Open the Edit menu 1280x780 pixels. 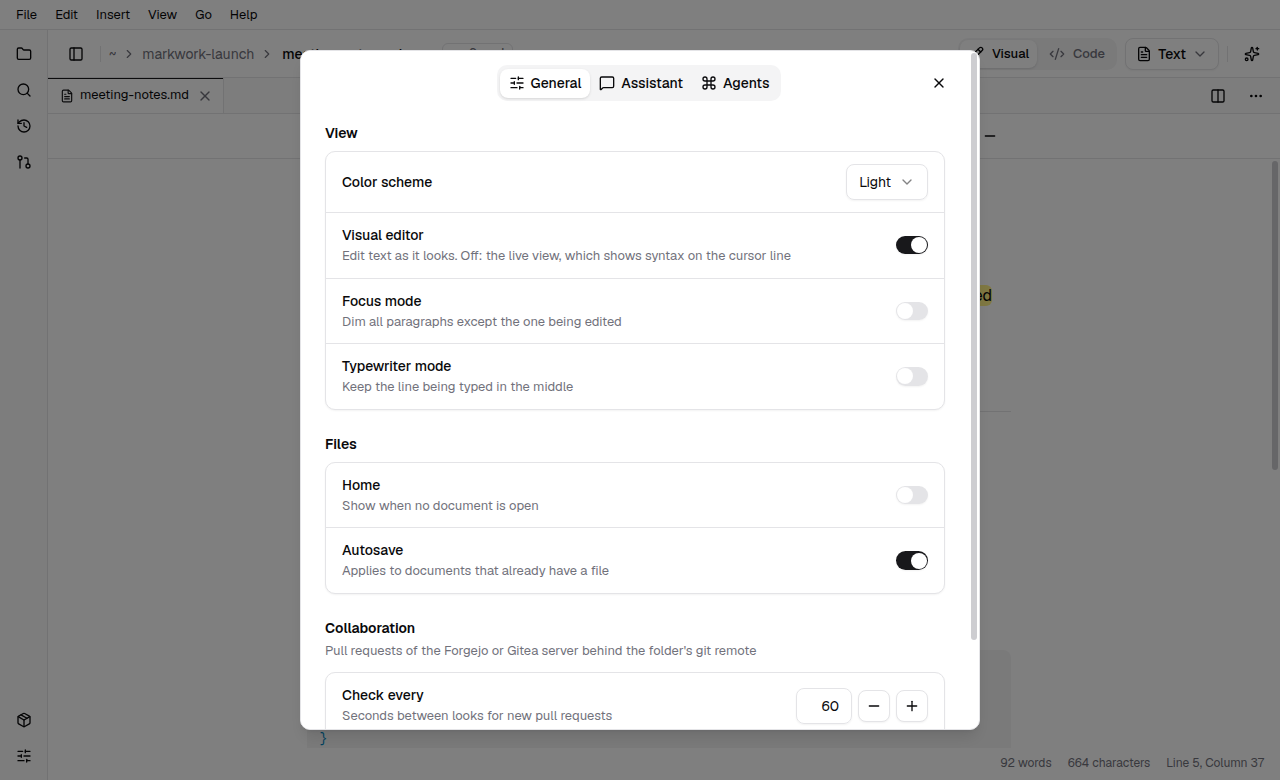pos(66,15)
